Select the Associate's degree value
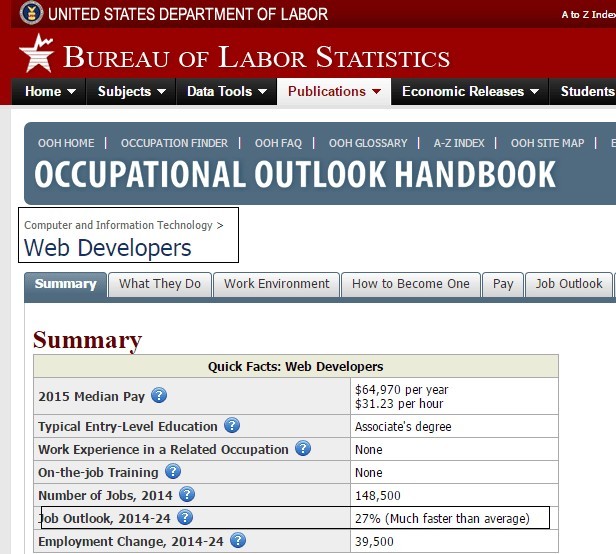The width and height of the screenshot is (616, 554). pos(403,426)
